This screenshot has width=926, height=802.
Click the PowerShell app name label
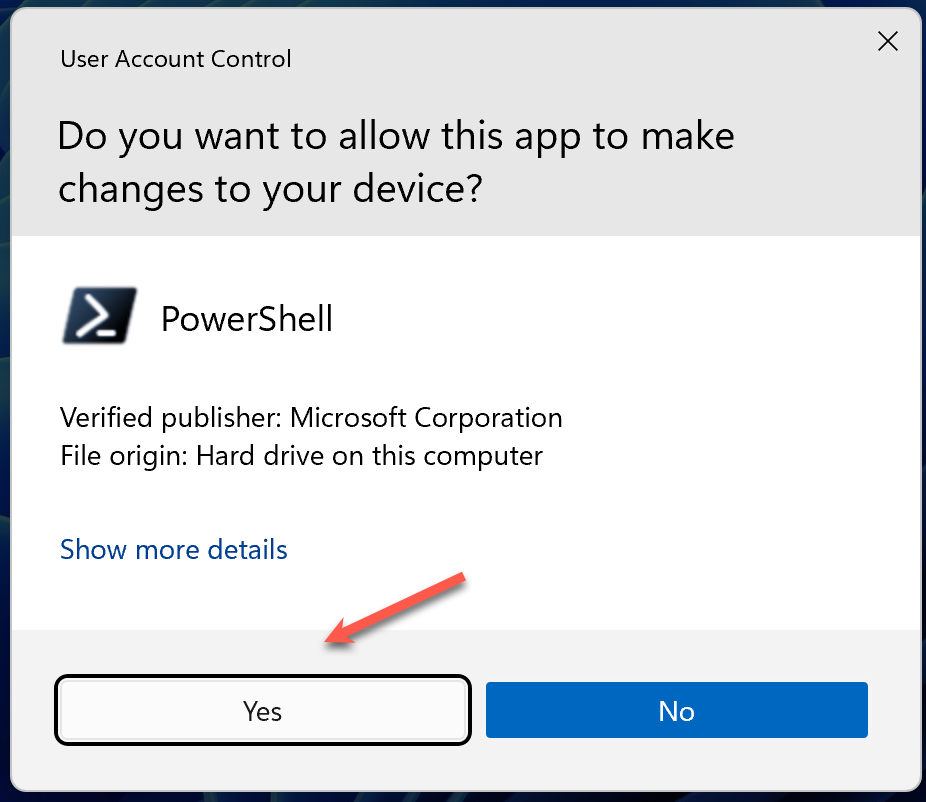(247, 319)
